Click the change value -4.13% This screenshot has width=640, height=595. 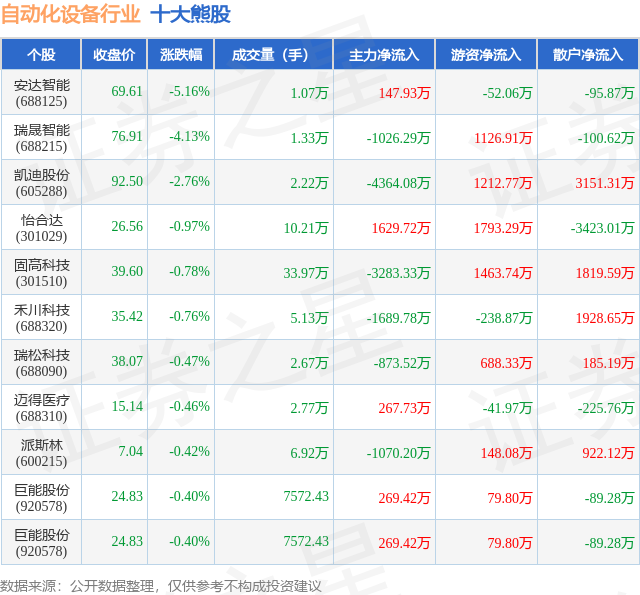189,136
